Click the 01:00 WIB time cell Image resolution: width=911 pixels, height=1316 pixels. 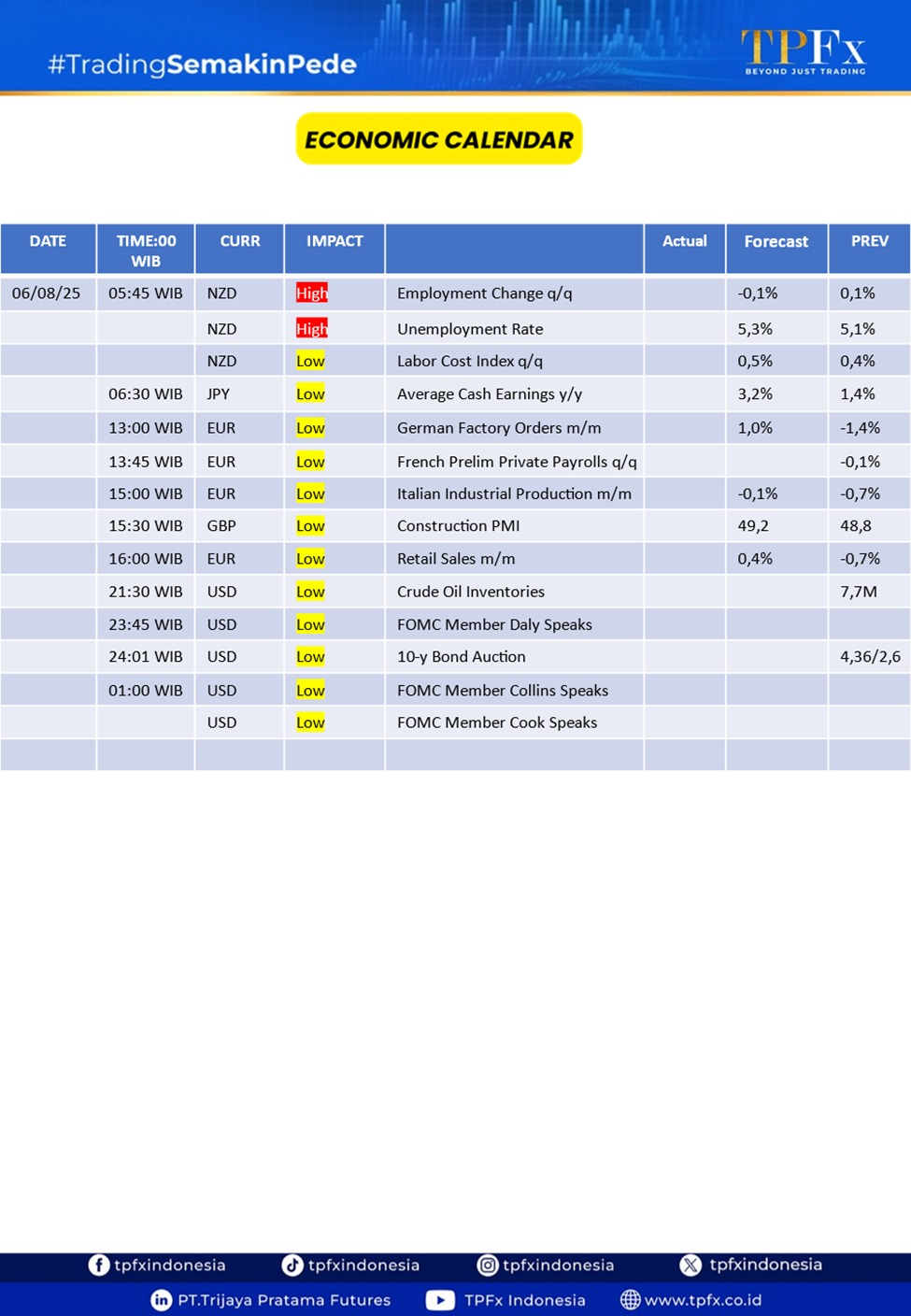tap(146, 691)
